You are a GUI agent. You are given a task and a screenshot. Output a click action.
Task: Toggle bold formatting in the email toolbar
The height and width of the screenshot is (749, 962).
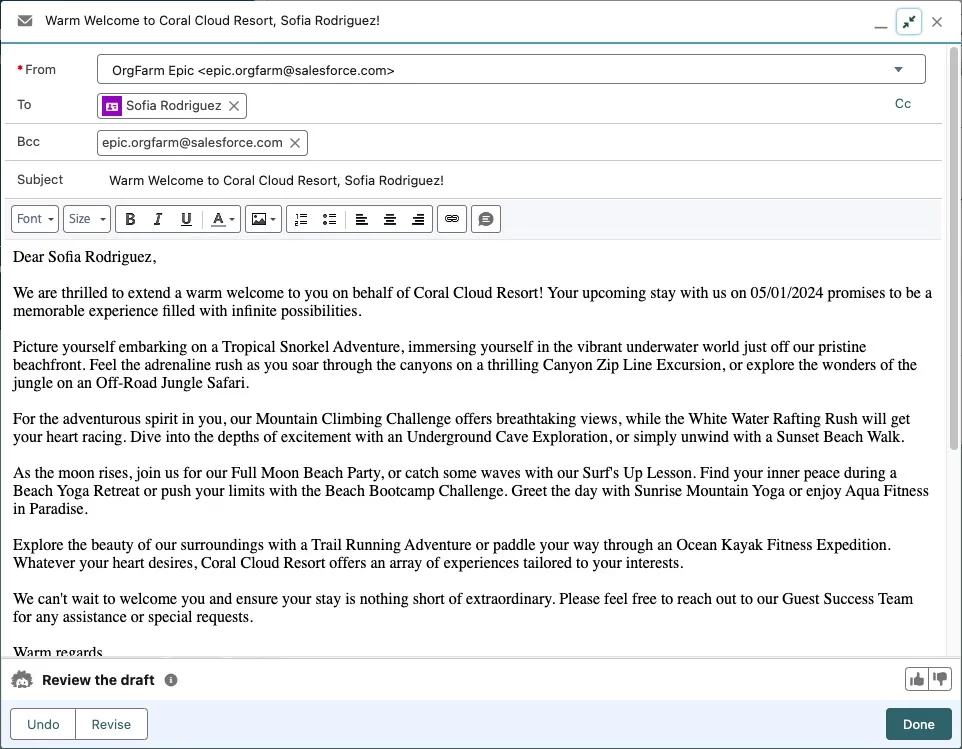[130, 219]
